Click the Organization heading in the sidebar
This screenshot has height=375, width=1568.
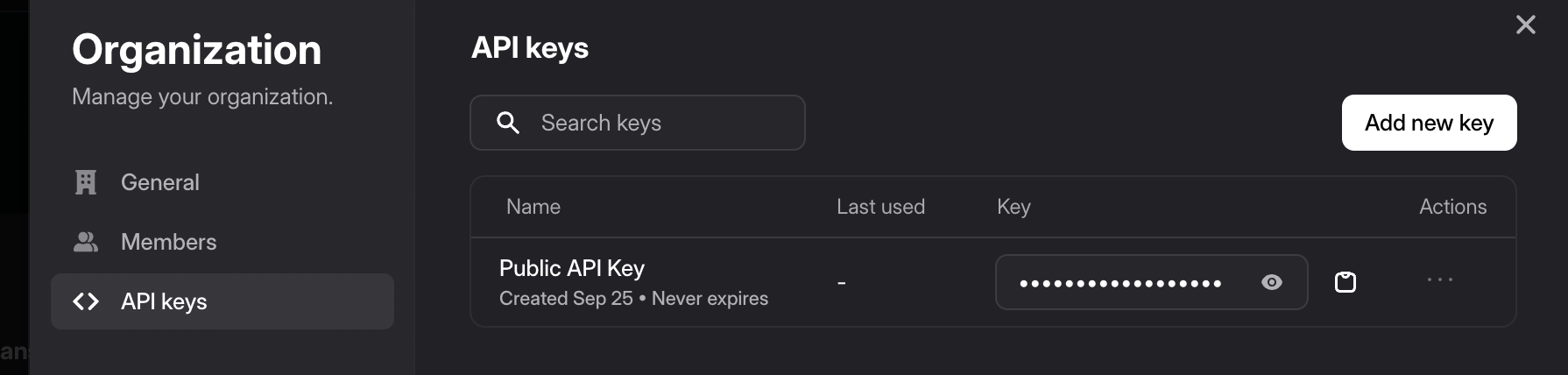click(196, 50)
